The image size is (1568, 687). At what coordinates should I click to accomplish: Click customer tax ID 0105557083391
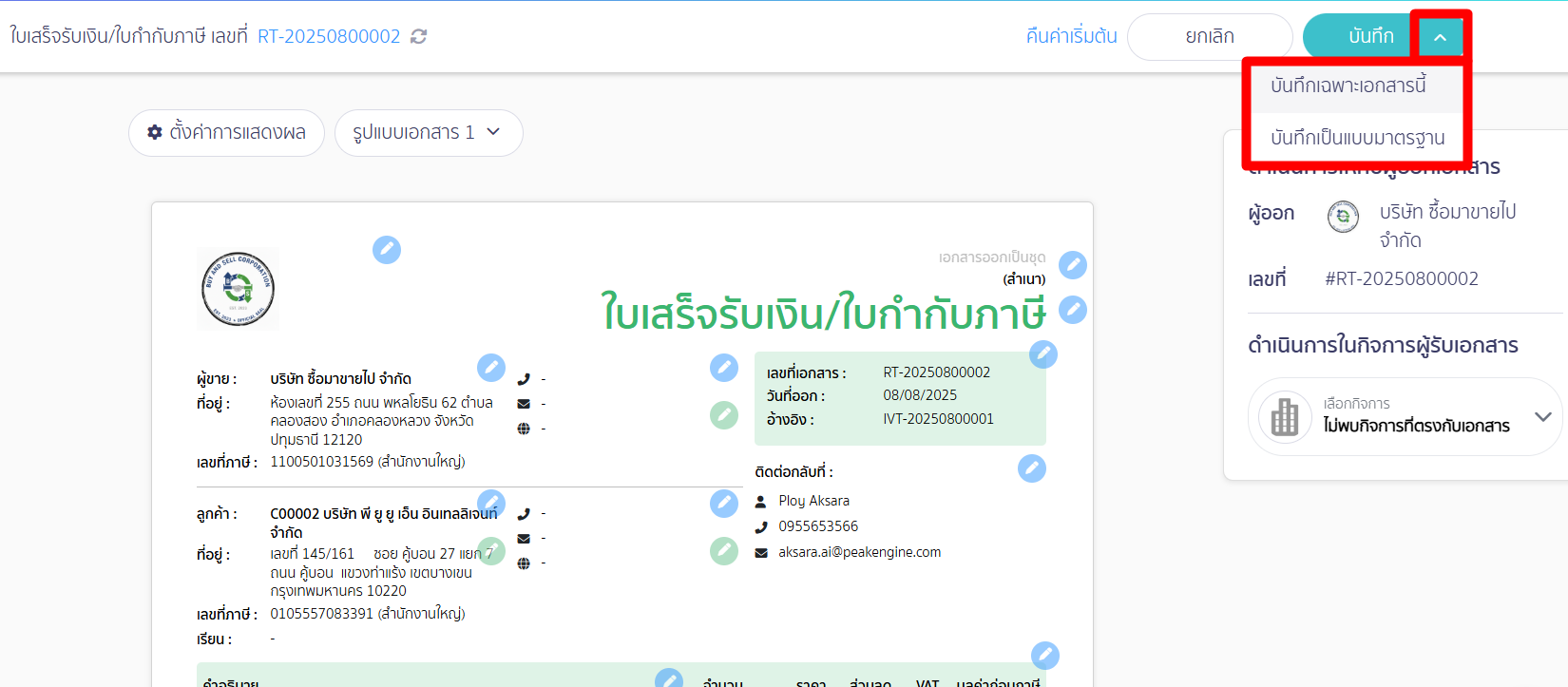322,614
